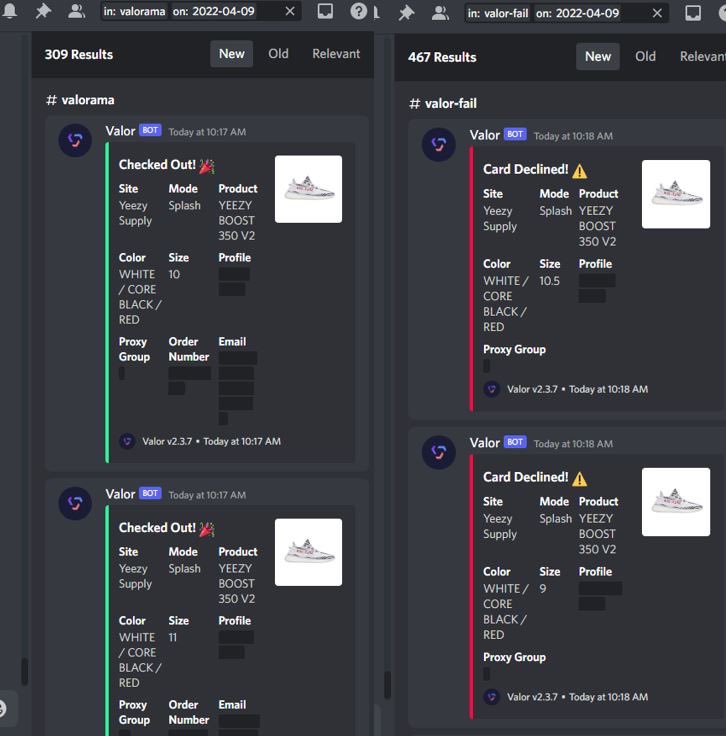Click left window vertical scrollbar thumb
Screen dimensions: 726x736
[x=24, y=671]
